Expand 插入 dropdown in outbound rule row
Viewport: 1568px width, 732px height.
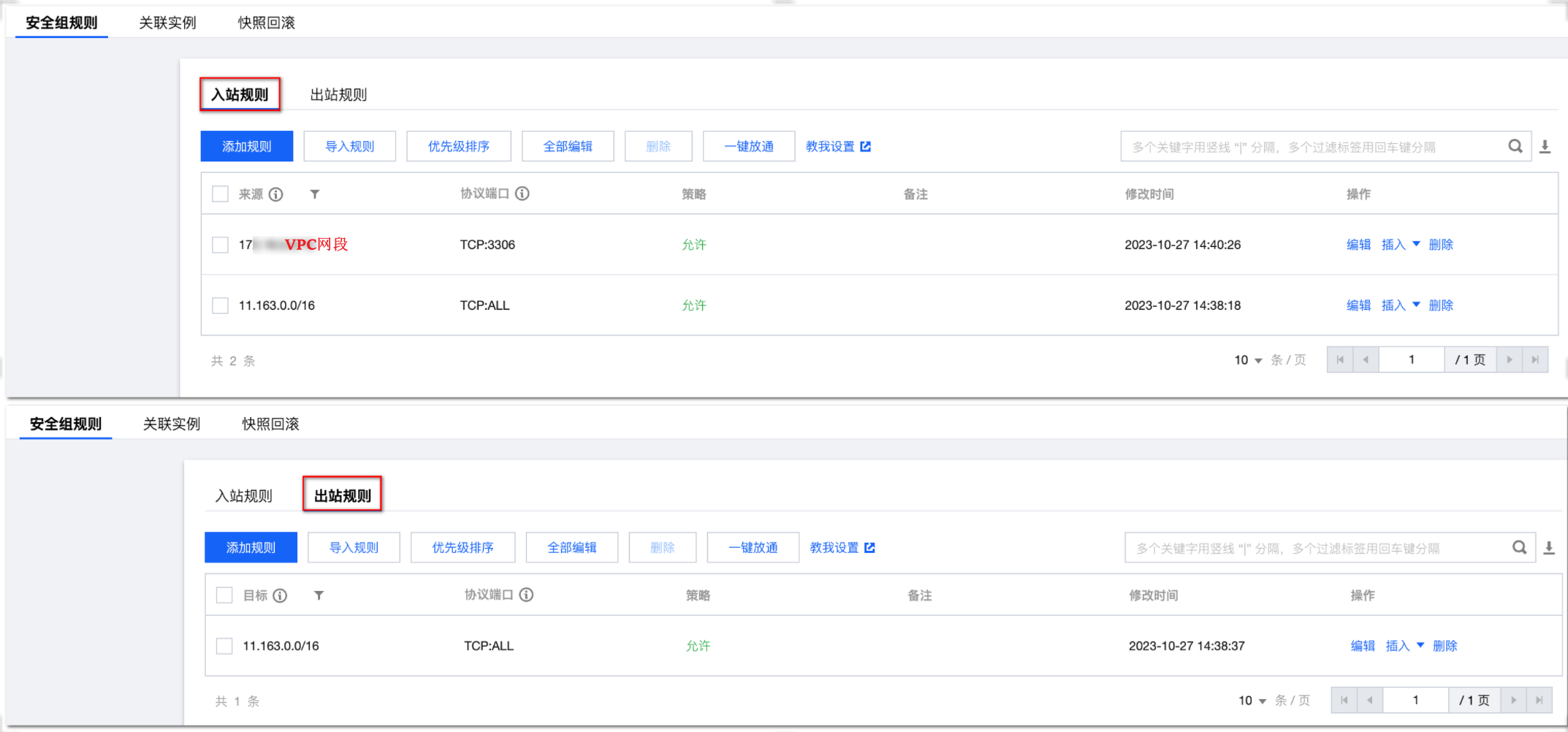(x=1420, y=645)
